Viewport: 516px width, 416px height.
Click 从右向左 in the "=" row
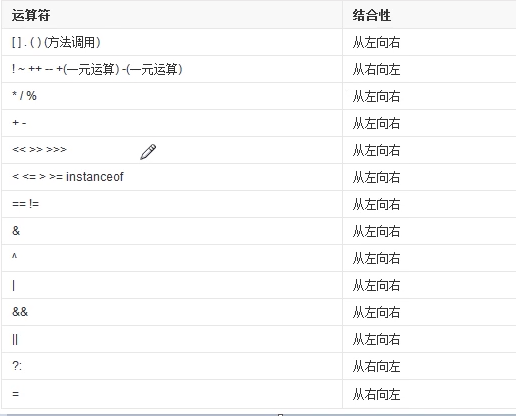coord(376,394)
